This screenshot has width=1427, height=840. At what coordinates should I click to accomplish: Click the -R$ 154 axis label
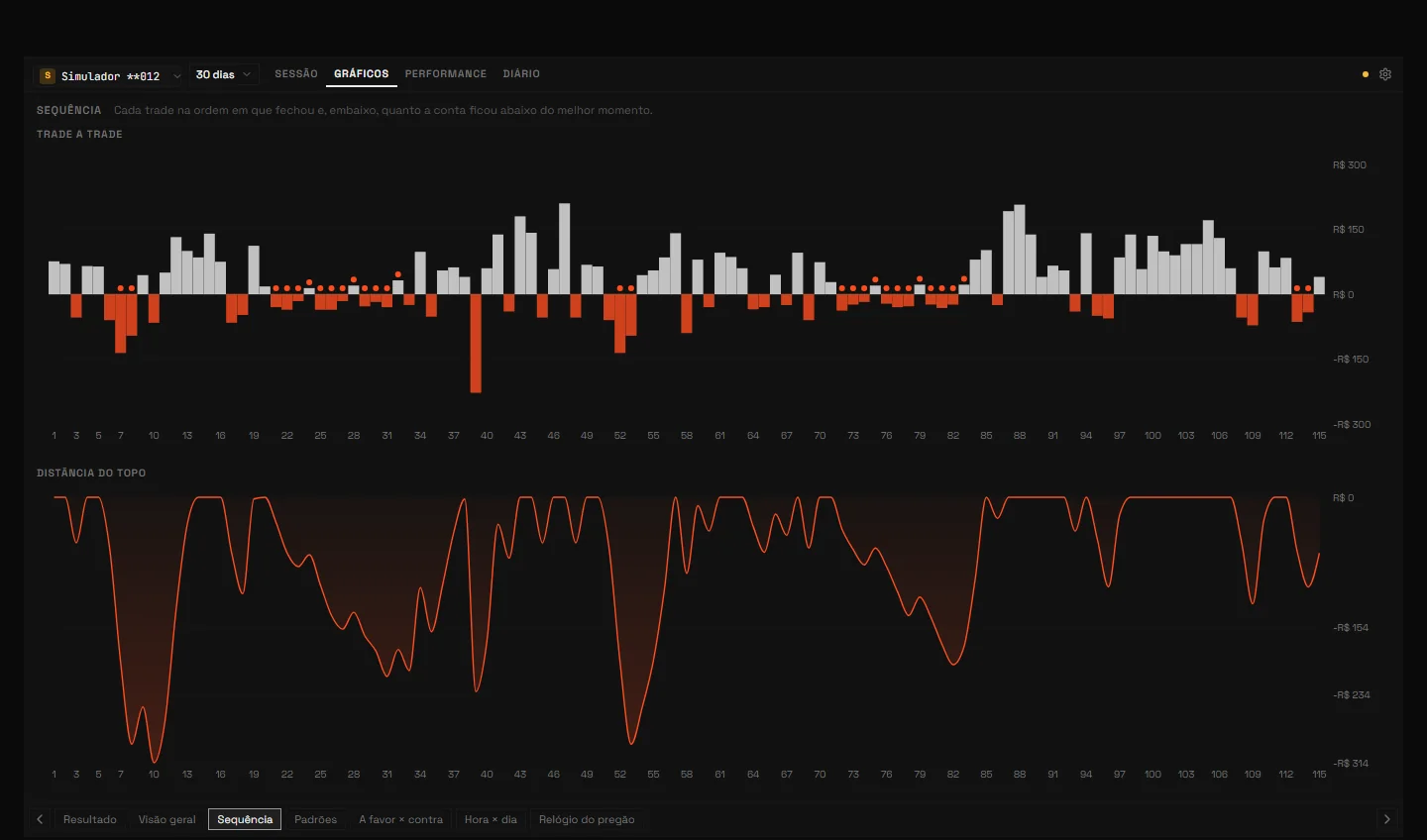tap(1351, 628)
